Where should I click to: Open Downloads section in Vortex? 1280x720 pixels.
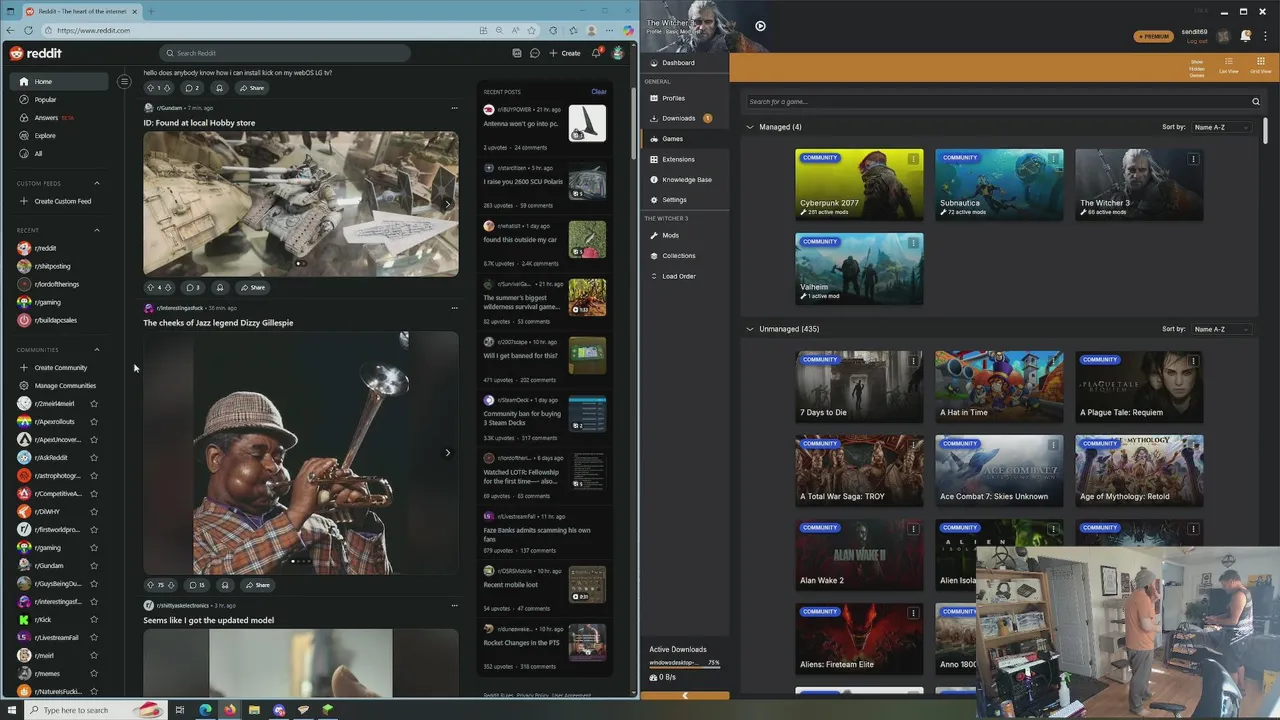tap(678, 118)
